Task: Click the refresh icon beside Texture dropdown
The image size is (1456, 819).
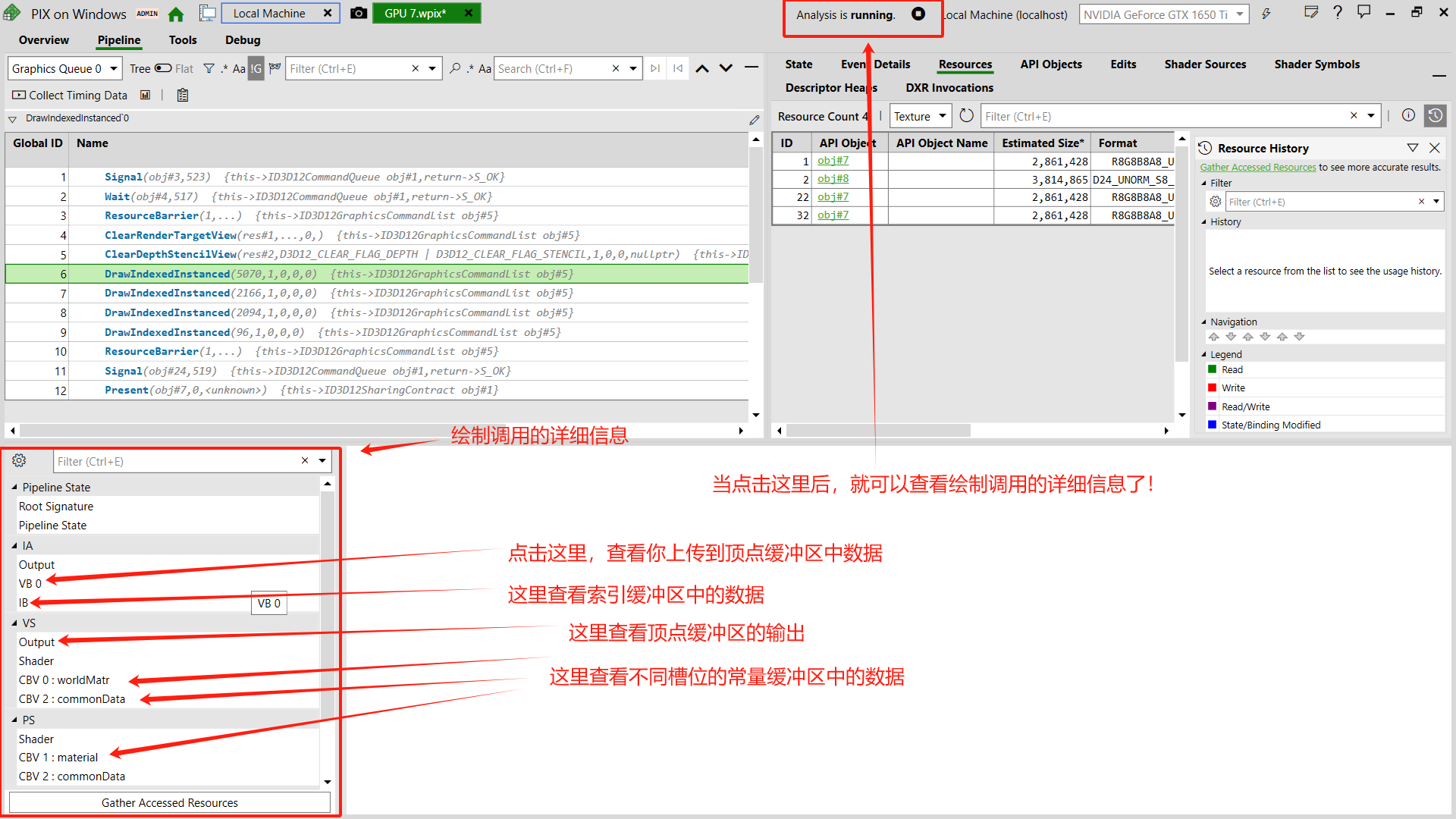Action: click(966, 116)
